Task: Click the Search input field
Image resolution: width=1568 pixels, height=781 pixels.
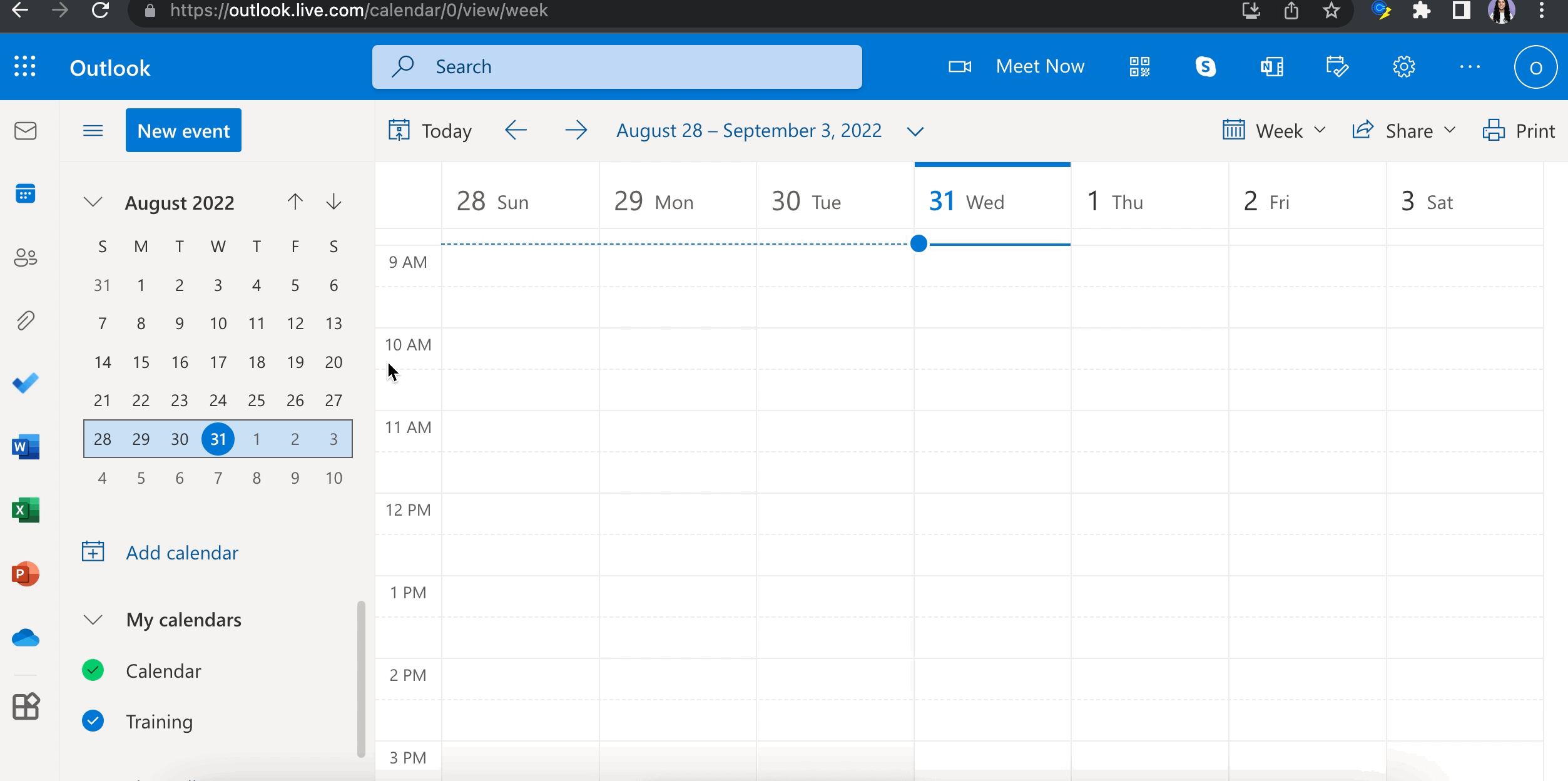Action: coord(626,67)
